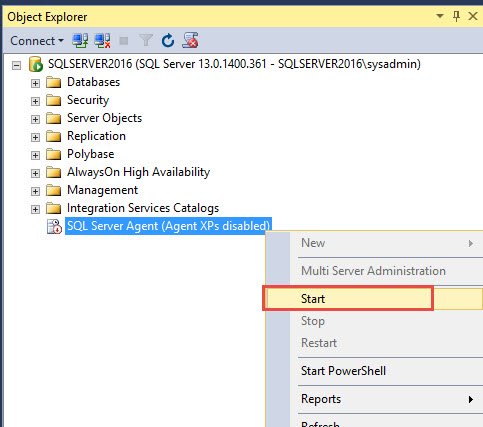Select Integration Services Catalogs label
This screenshot has width=483, height=427.
pyautogui.click(x=143, y=208)
